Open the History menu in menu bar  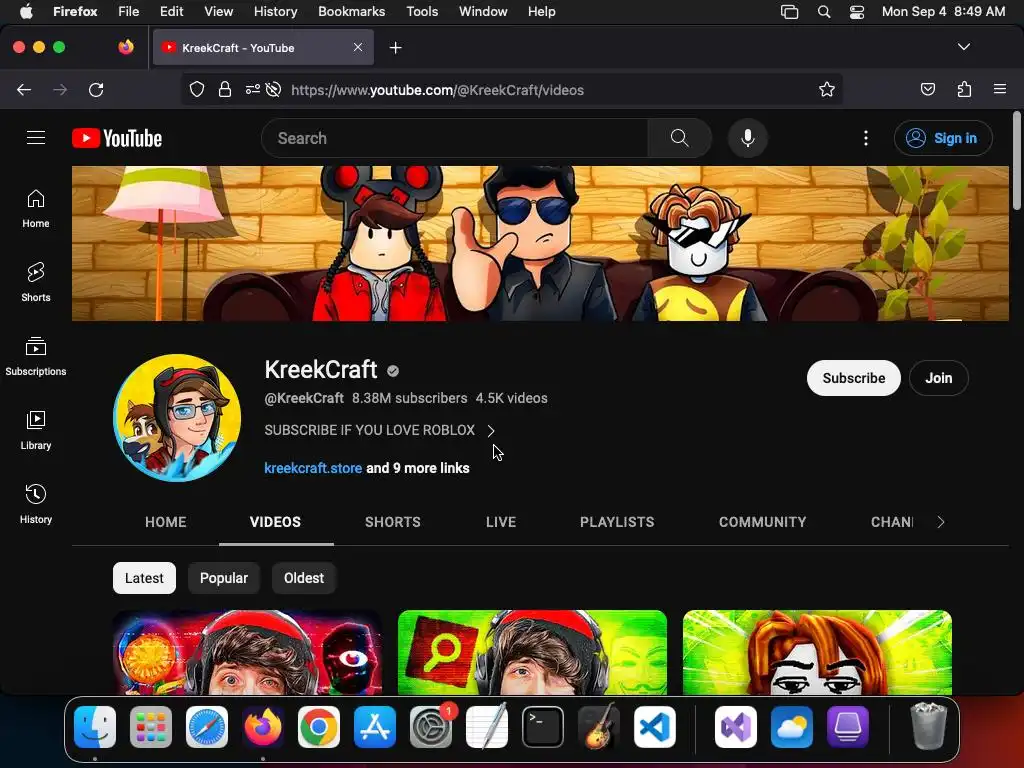[275, 12]
